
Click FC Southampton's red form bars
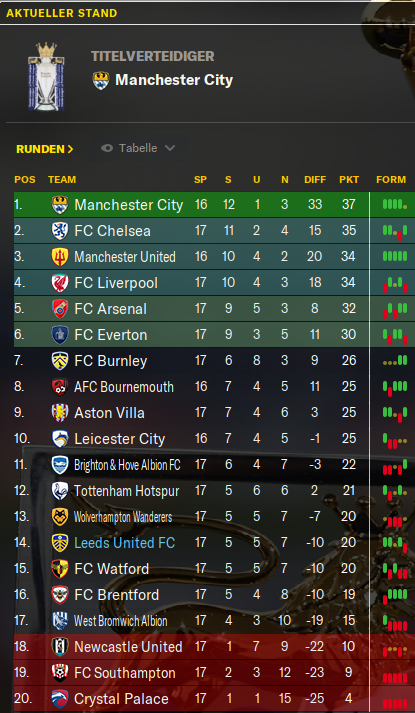pyautogui.click(x=395, y=677)
